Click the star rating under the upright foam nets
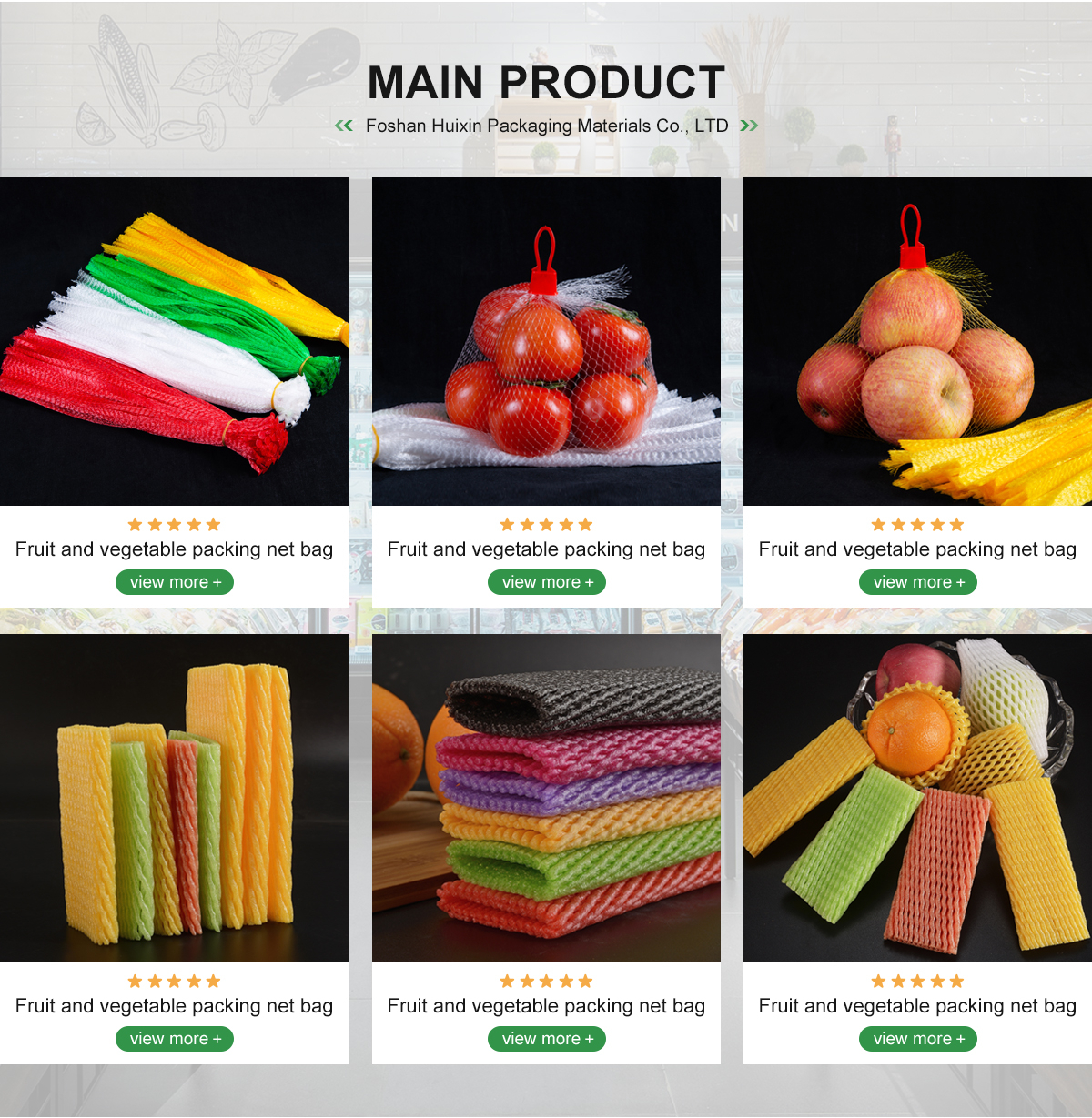 coord(174,981)
